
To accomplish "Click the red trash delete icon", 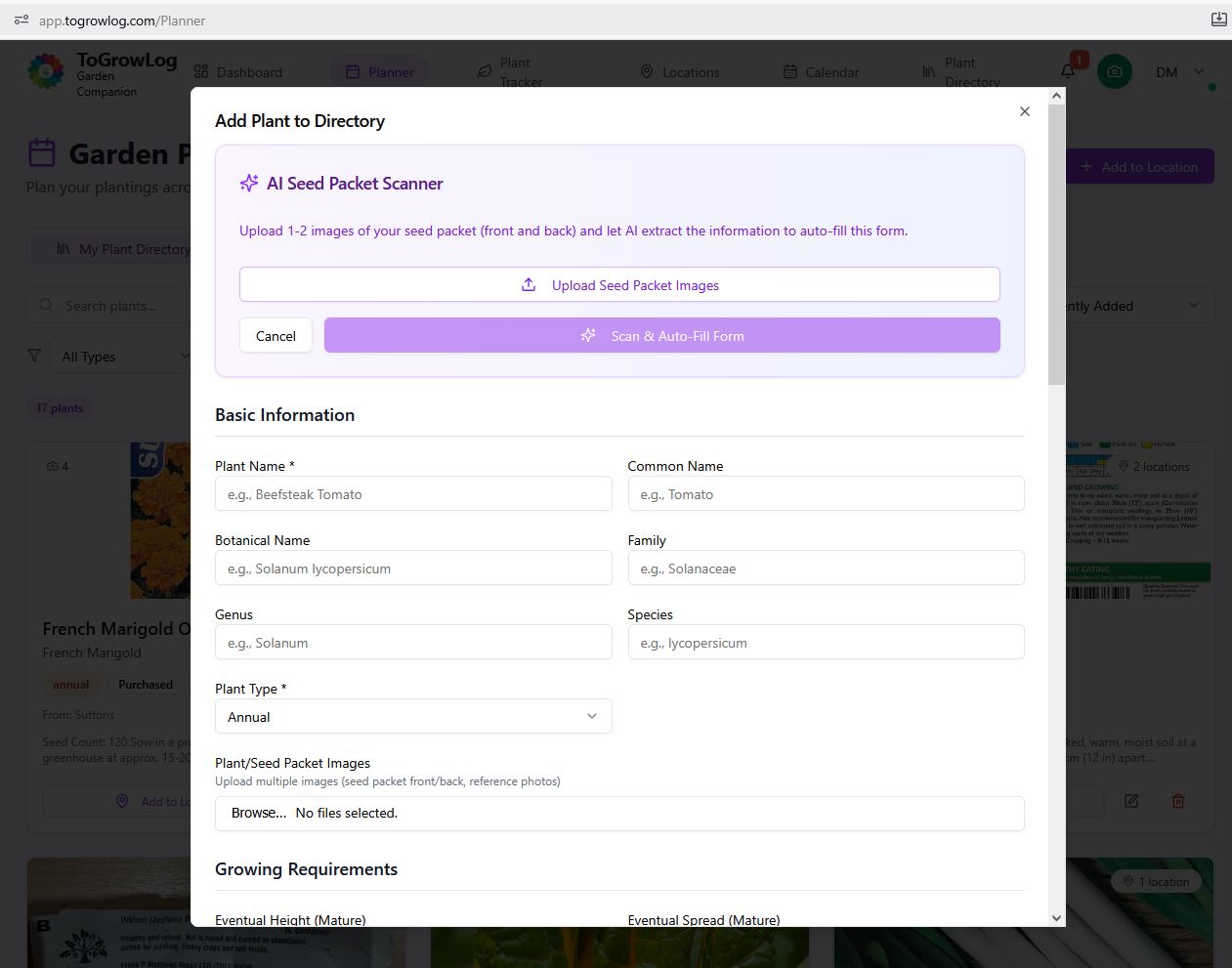I will tap(1178, 801).
